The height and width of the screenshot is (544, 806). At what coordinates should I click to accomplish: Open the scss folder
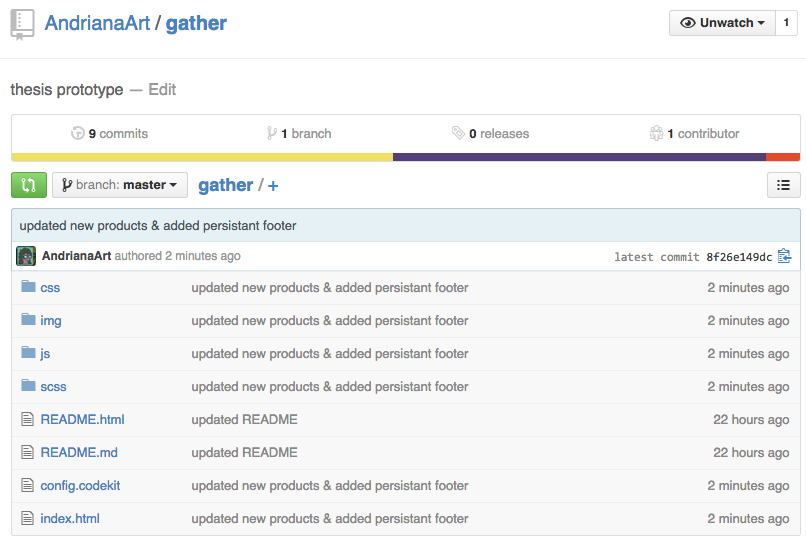tap(53, 387)
